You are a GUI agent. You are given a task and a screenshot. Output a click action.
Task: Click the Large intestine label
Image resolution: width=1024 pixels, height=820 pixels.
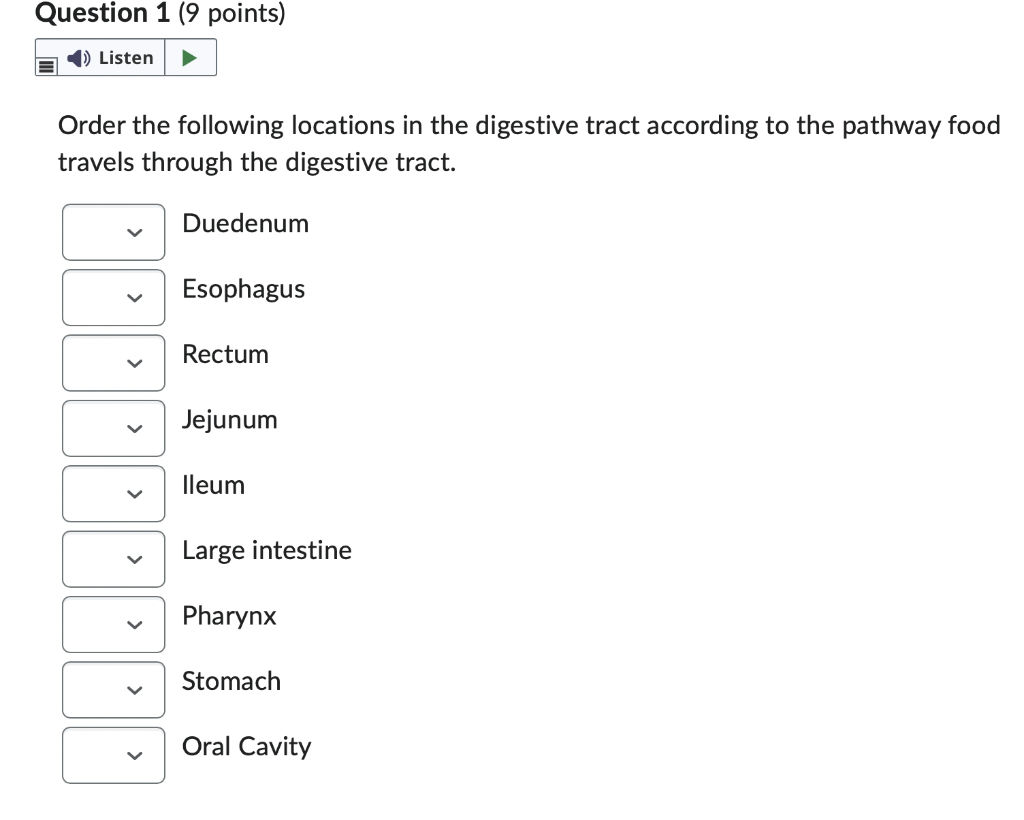[x=266, y=550]
